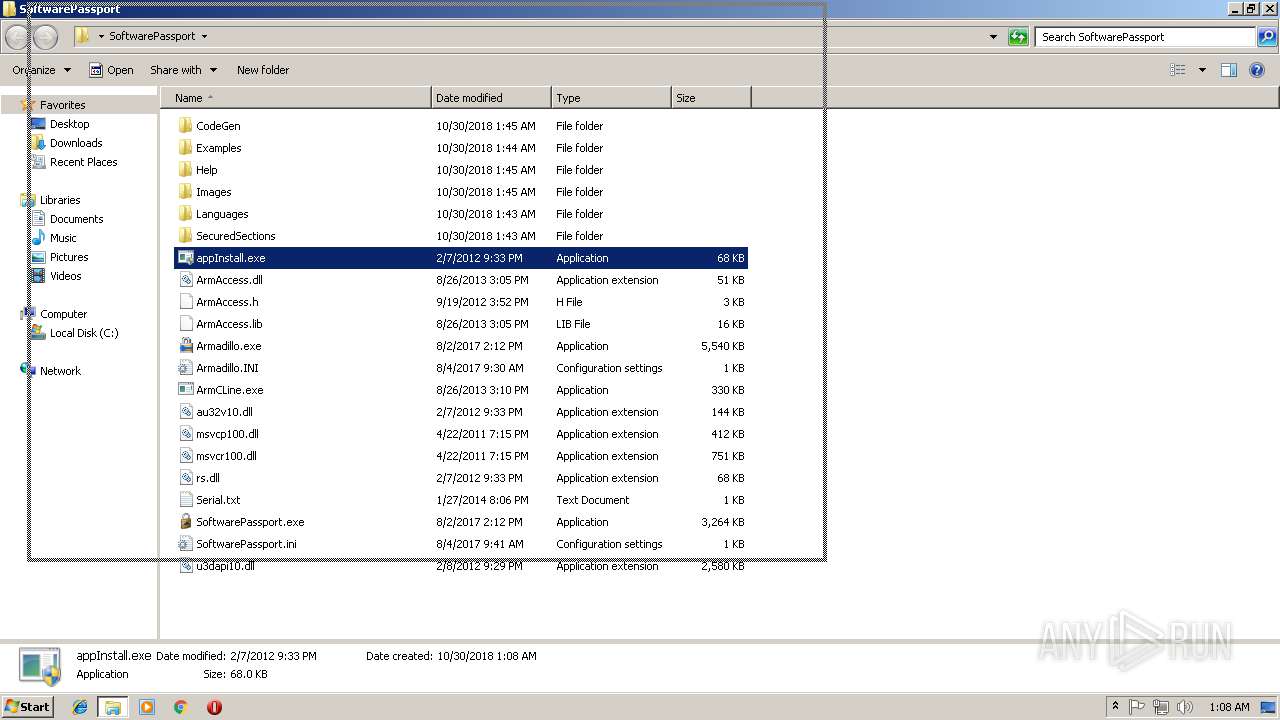
Task: Click the Armadillo.INI settings icon
Action: click(185, 368)
